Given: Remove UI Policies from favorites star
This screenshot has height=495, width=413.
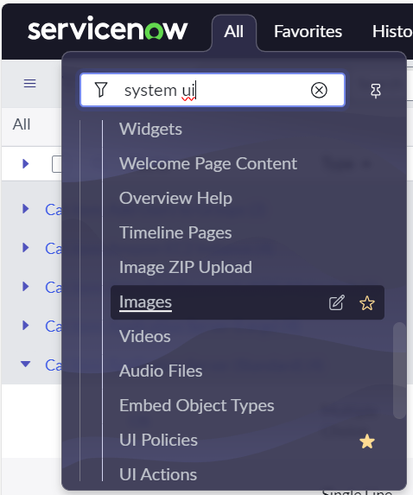Looking at the screenshot, I should click(x=367, y=441).
